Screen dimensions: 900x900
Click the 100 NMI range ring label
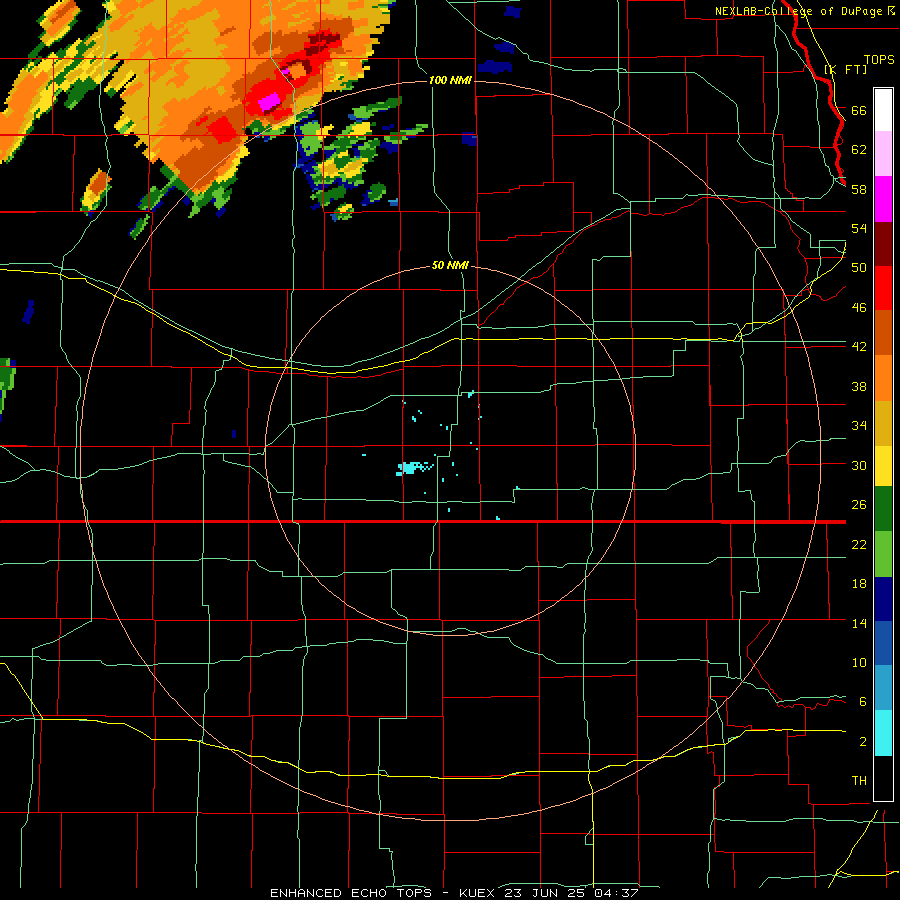click(450, 80)
